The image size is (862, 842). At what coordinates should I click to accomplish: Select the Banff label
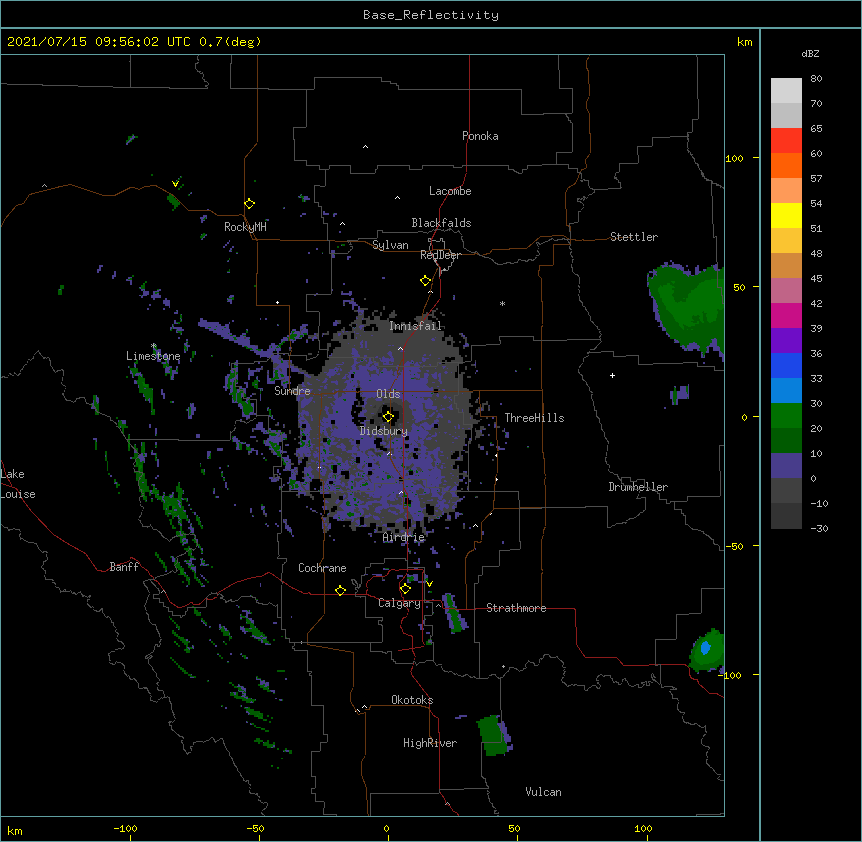click(x=124, y=567)
